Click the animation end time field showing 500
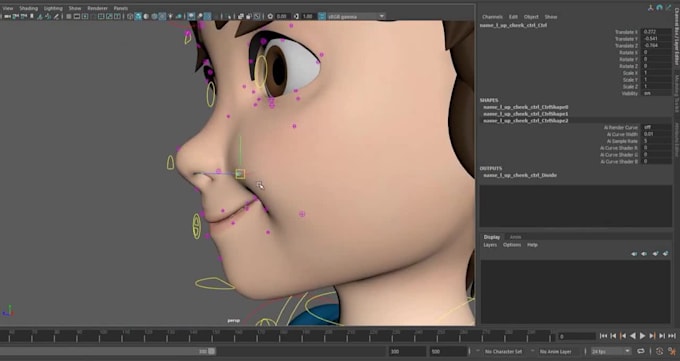The height and width of the screenshot is (361, 680). pyautogui.click(x=448, y=351)
